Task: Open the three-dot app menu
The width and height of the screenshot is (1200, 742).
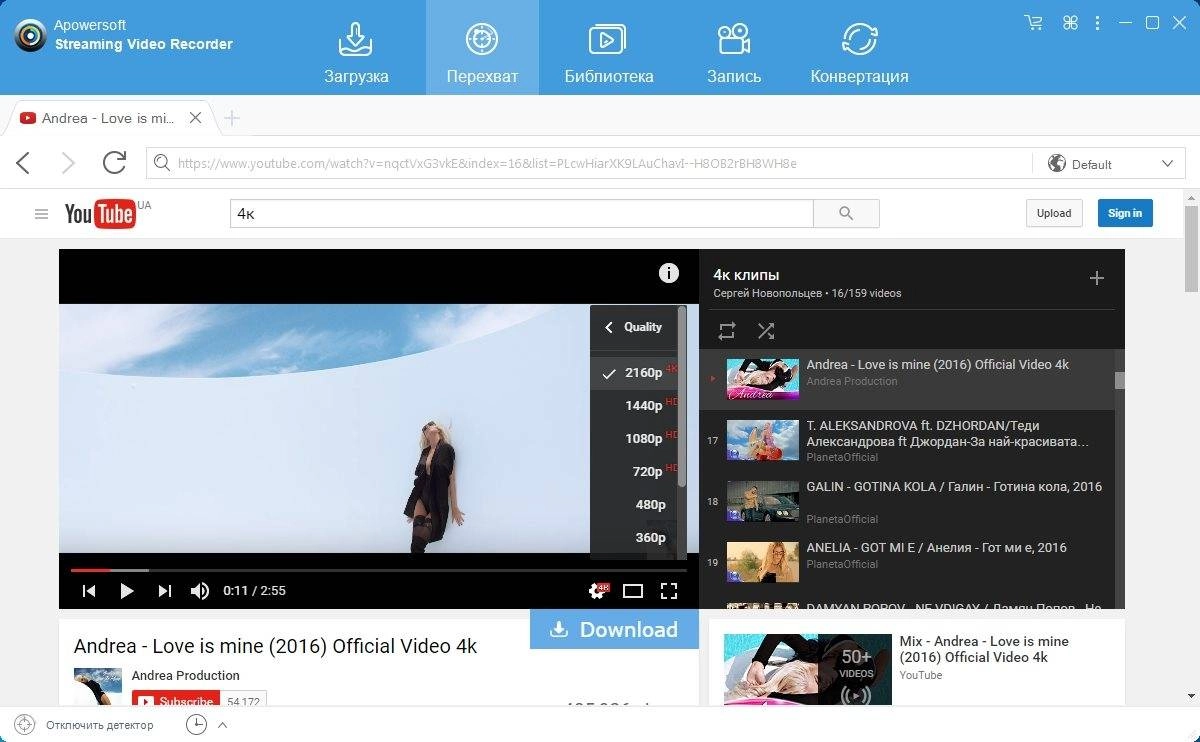Action: (1099, 22)
